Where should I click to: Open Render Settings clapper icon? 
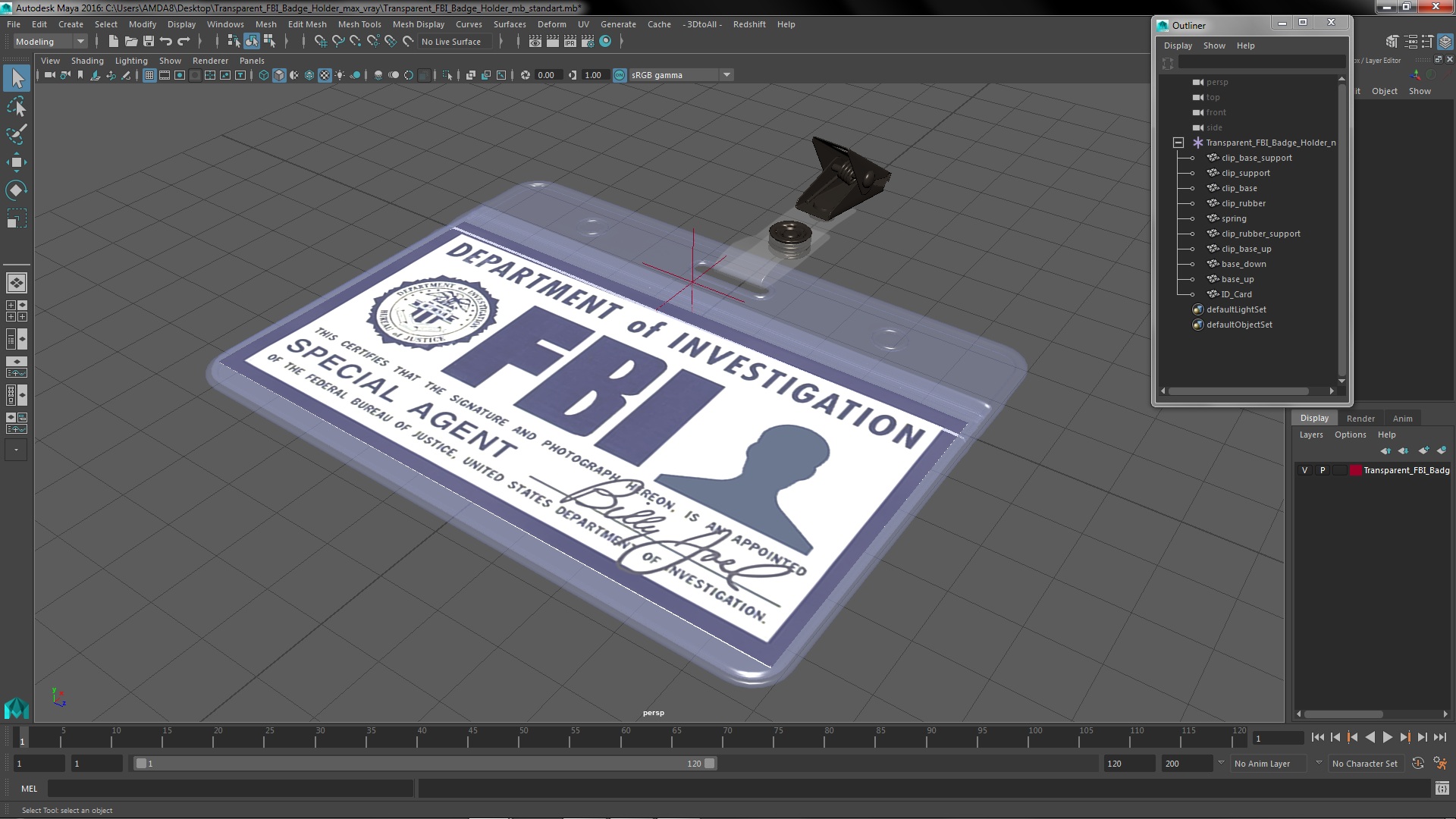pyautogui.click(x=588, y=42)
